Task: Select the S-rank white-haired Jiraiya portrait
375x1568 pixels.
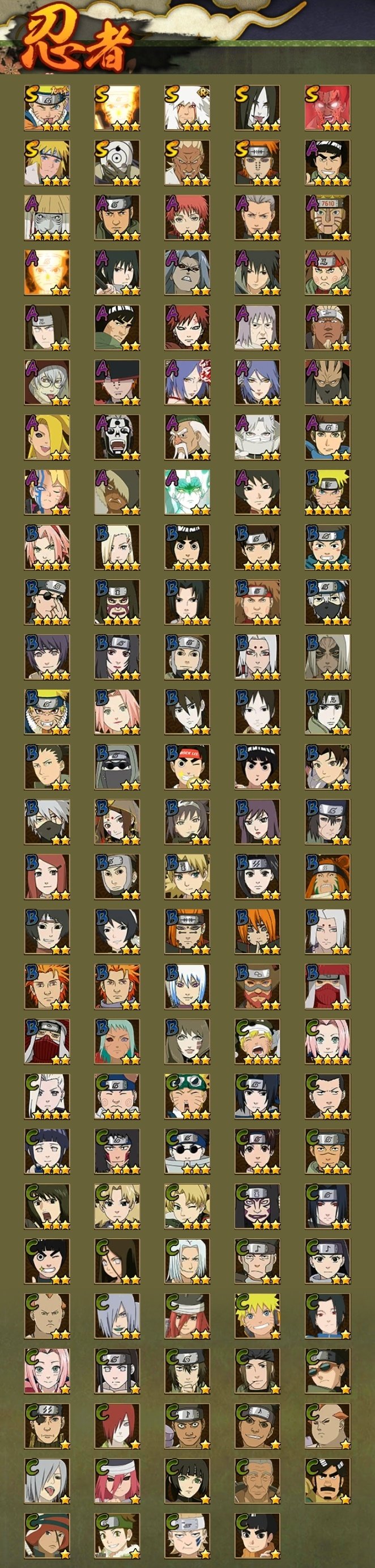Action: (x=187, y=108)
